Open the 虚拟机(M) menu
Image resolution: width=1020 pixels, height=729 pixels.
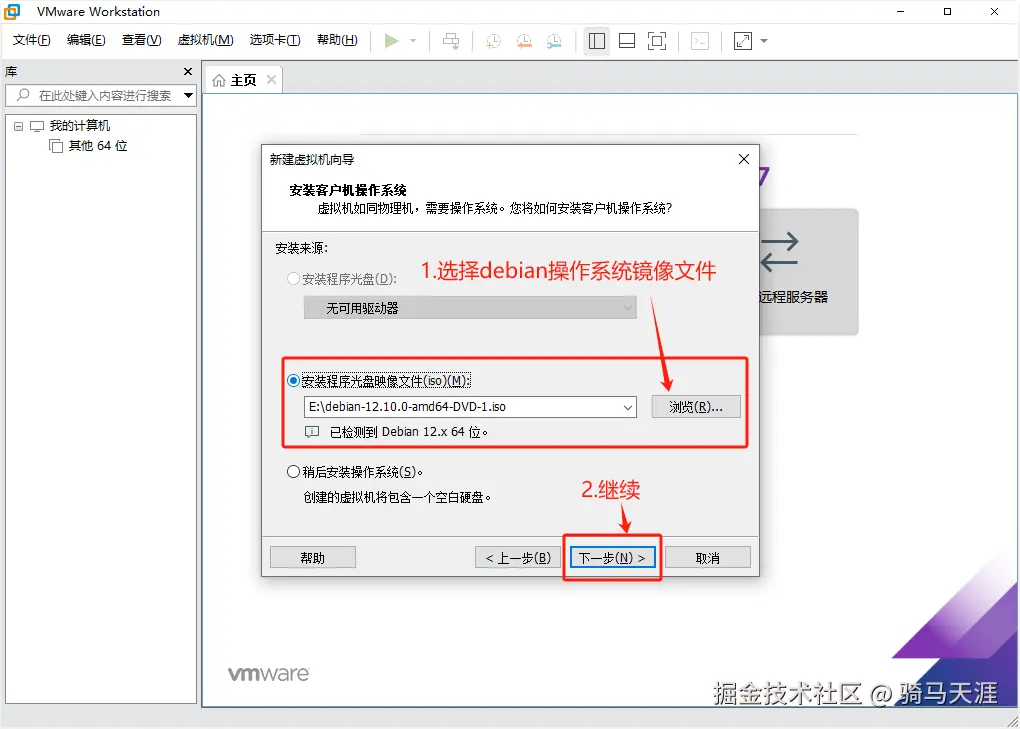click(x=206, y=40)
